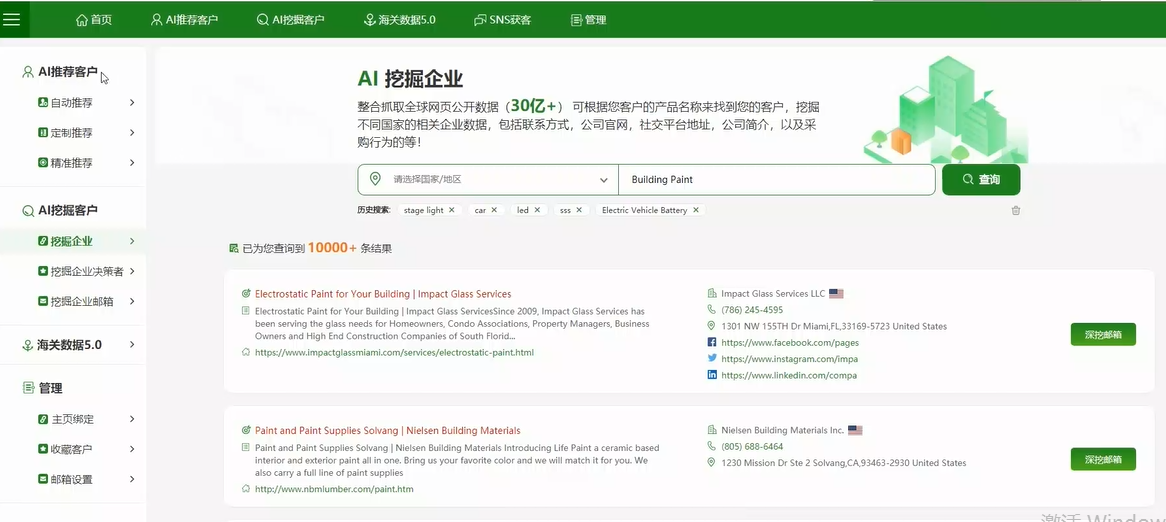Click Twitter icon beside Instagram link
The image size is (1166, 522).
[x=712, y=358]
